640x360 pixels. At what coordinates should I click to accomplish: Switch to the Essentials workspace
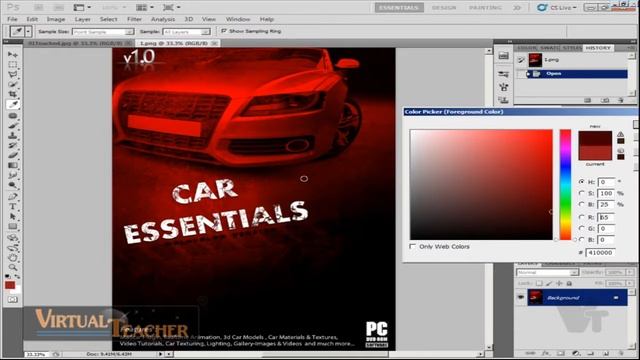pyautogui.click(x=399, y=7)
